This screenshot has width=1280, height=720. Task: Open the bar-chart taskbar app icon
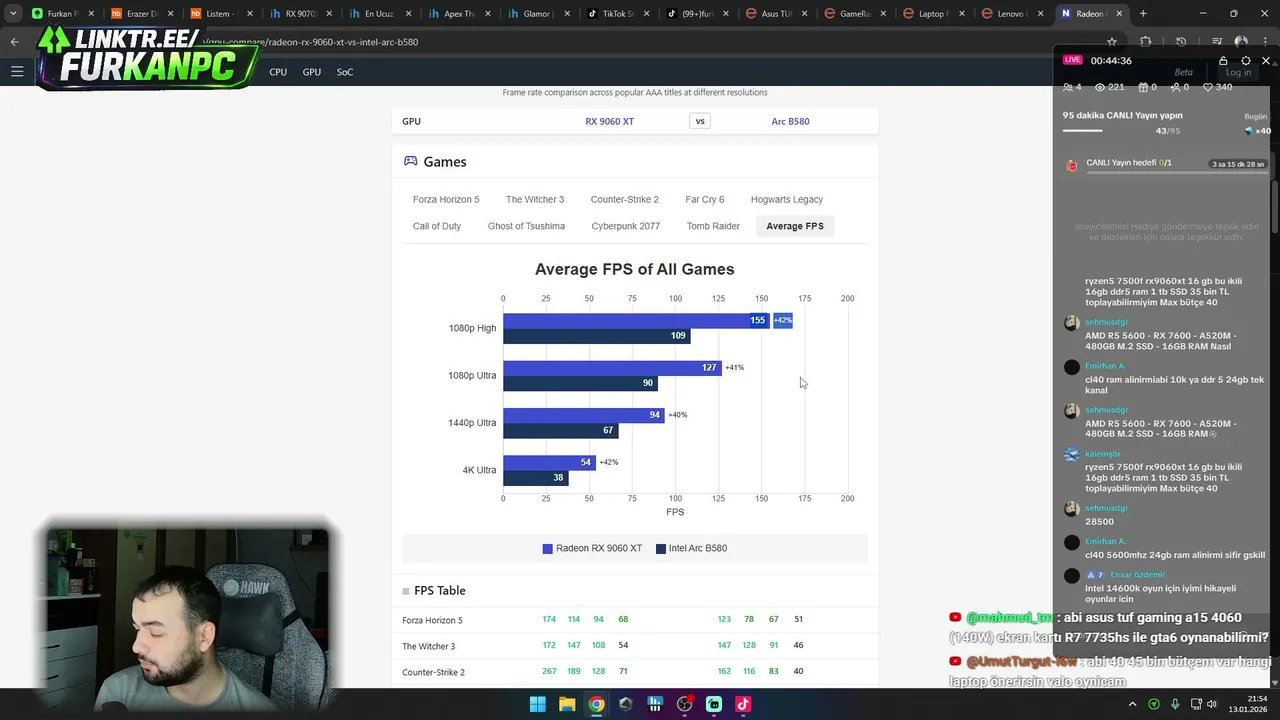point(655,704)
